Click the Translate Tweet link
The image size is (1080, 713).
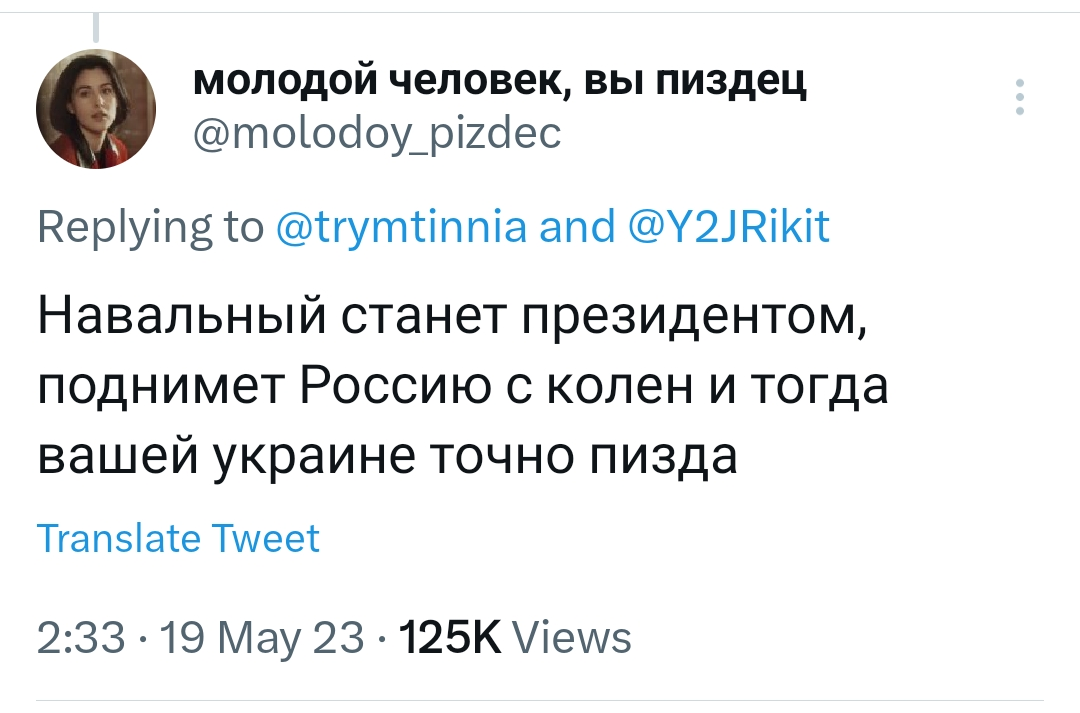178,538
